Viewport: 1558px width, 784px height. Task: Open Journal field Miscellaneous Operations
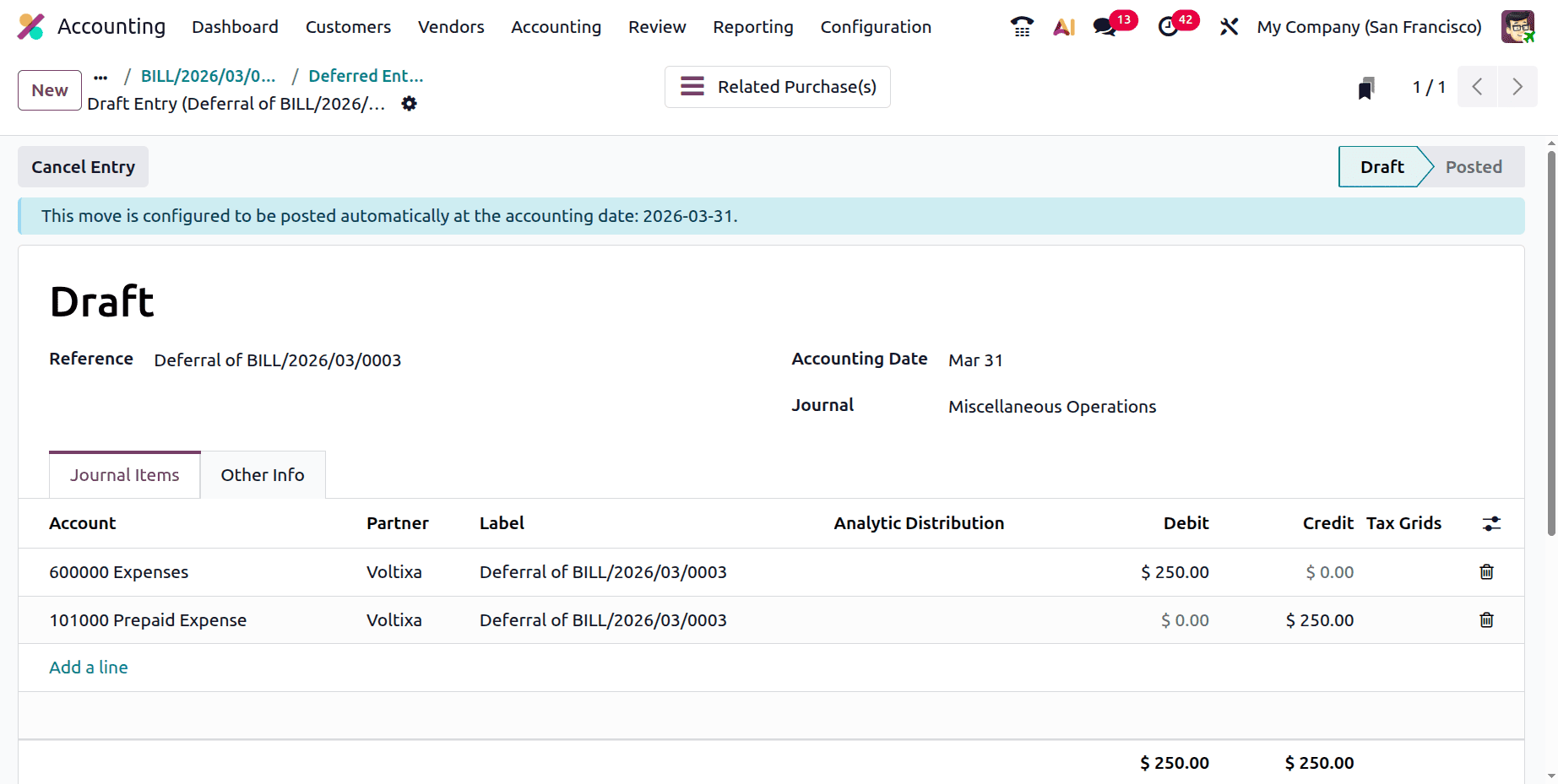point(1051,407)
